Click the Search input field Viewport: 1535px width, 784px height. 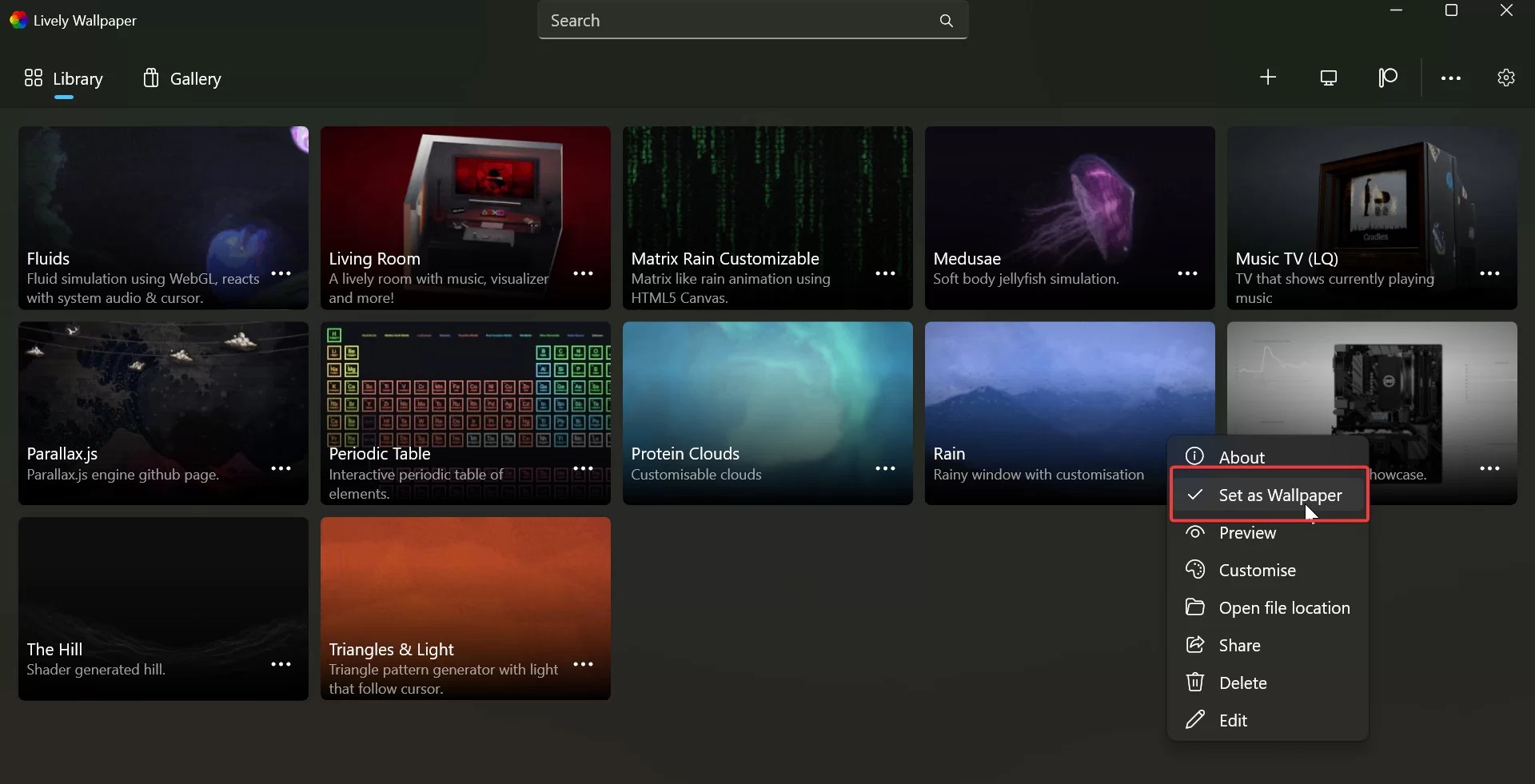752,21
